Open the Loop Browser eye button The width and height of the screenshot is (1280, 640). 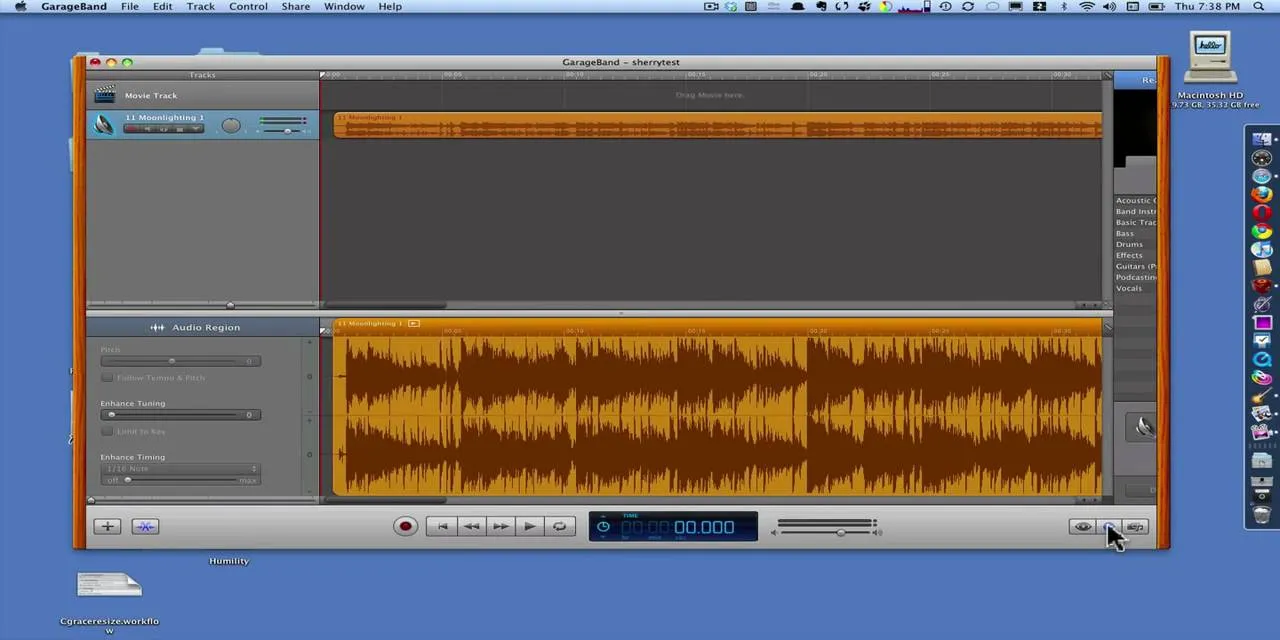(1083, 527)
